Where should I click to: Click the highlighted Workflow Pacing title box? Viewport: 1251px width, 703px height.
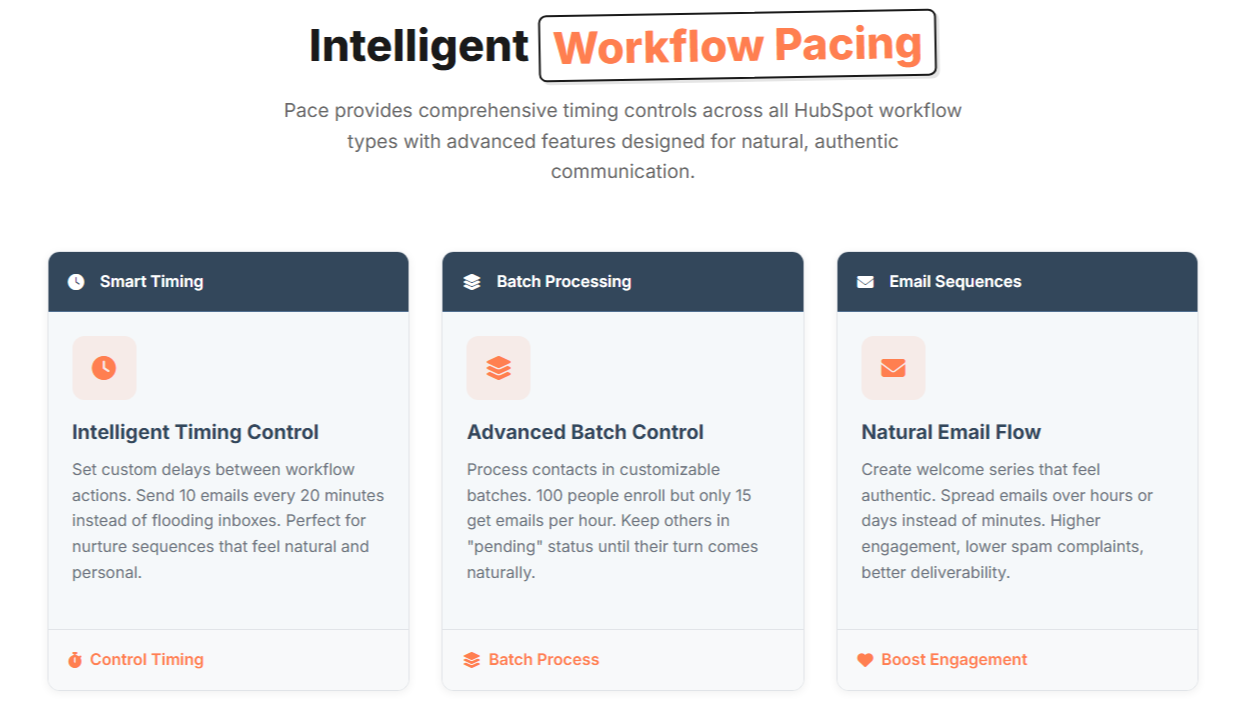point(738,44)
